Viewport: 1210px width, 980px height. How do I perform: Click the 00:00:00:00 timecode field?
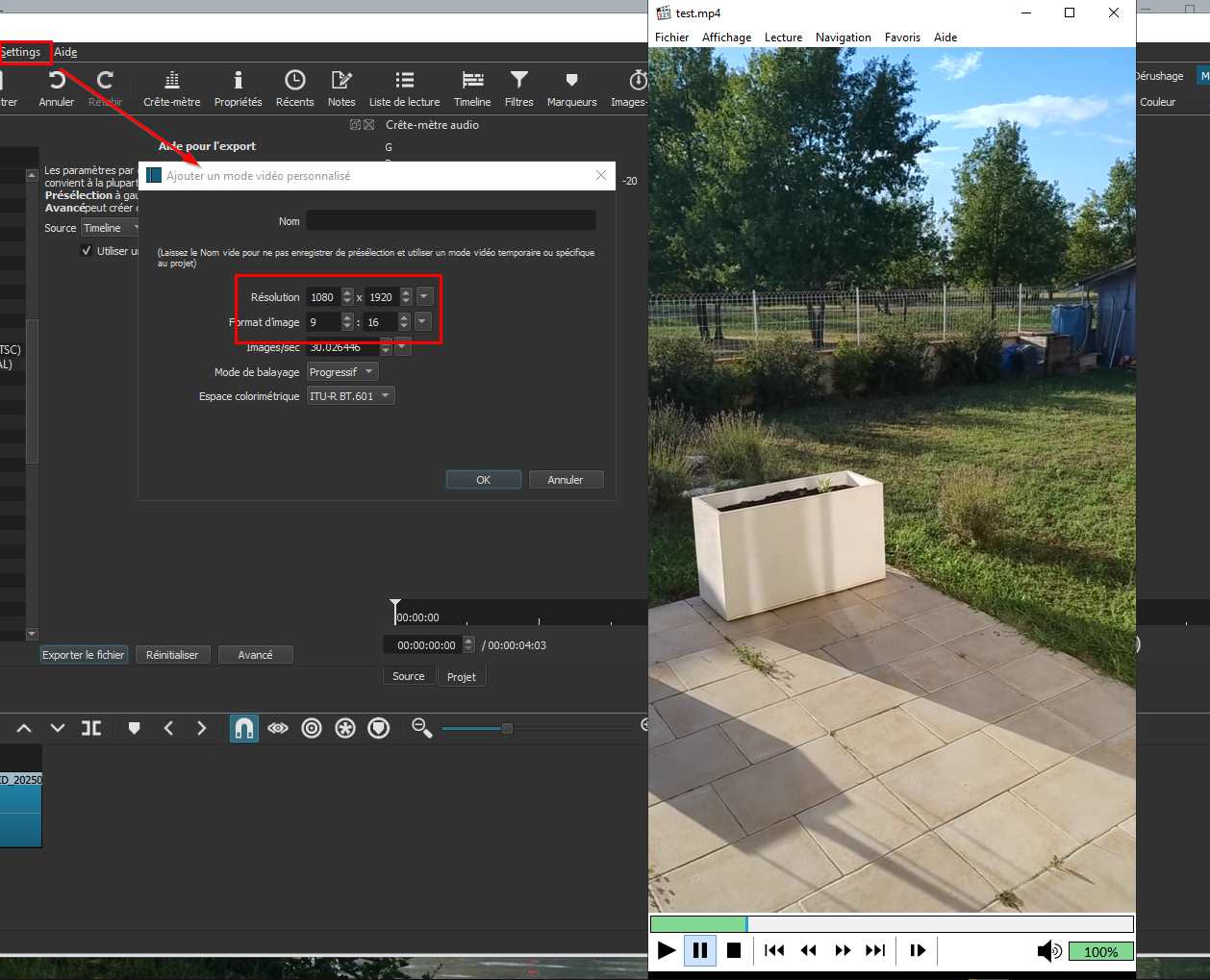(x=423, y=645)
